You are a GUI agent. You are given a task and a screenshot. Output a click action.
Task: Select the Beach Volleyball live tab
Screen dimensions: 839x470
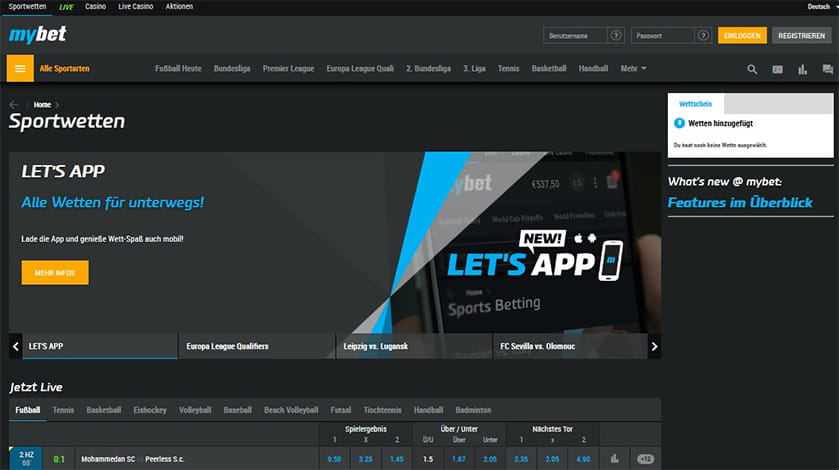(x=291, y=410)
